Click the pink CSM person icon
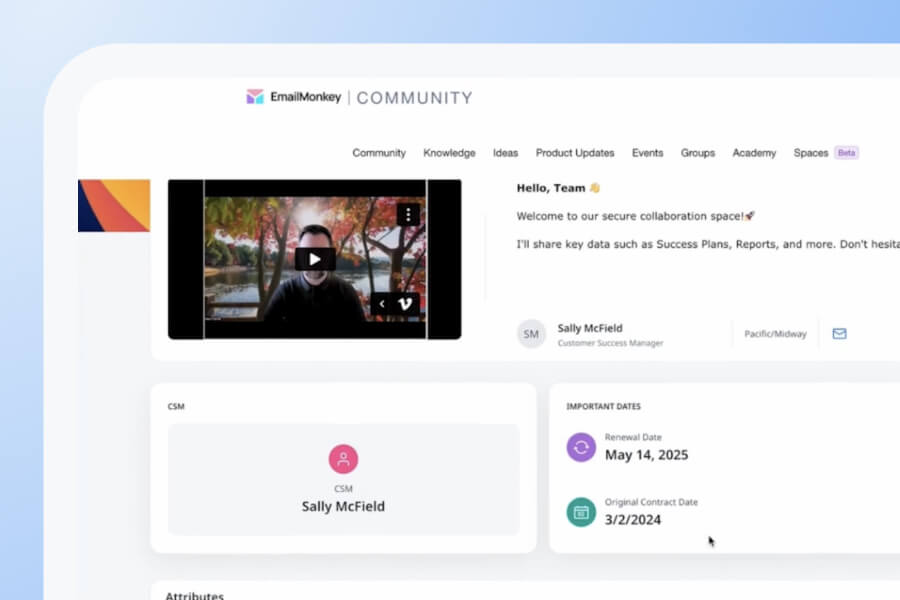900x600 pixels. pyautogui.click(x=343, y=459)
